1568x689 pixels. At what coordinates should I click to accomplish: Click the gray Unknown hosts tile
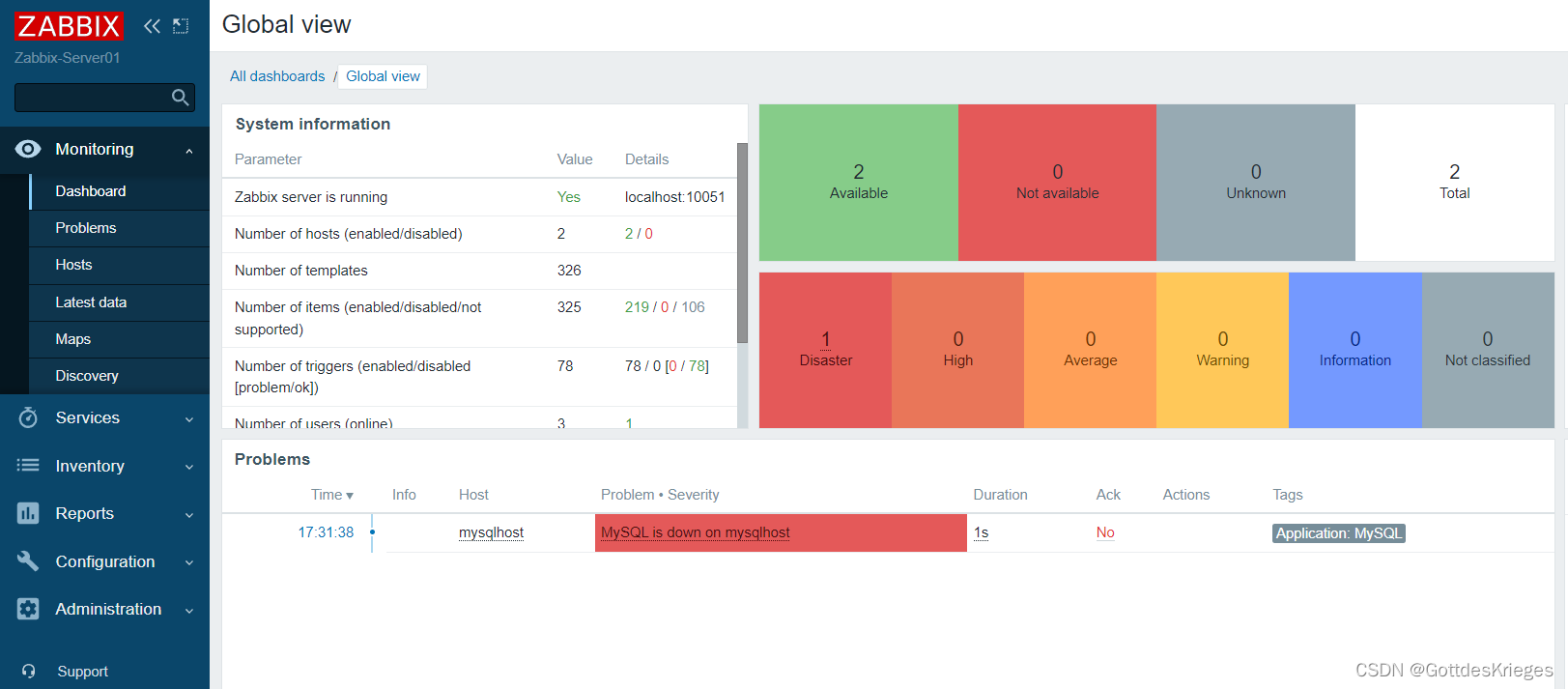1256,183
